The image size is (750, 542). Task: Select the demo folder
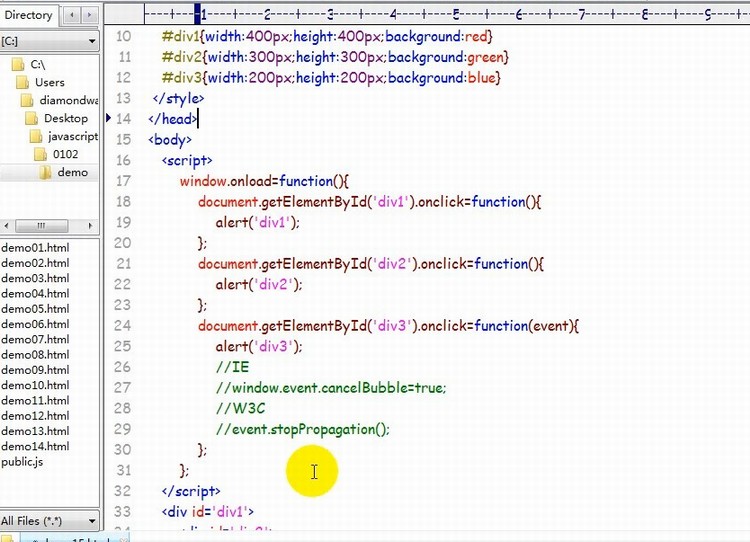click(73, 172)
